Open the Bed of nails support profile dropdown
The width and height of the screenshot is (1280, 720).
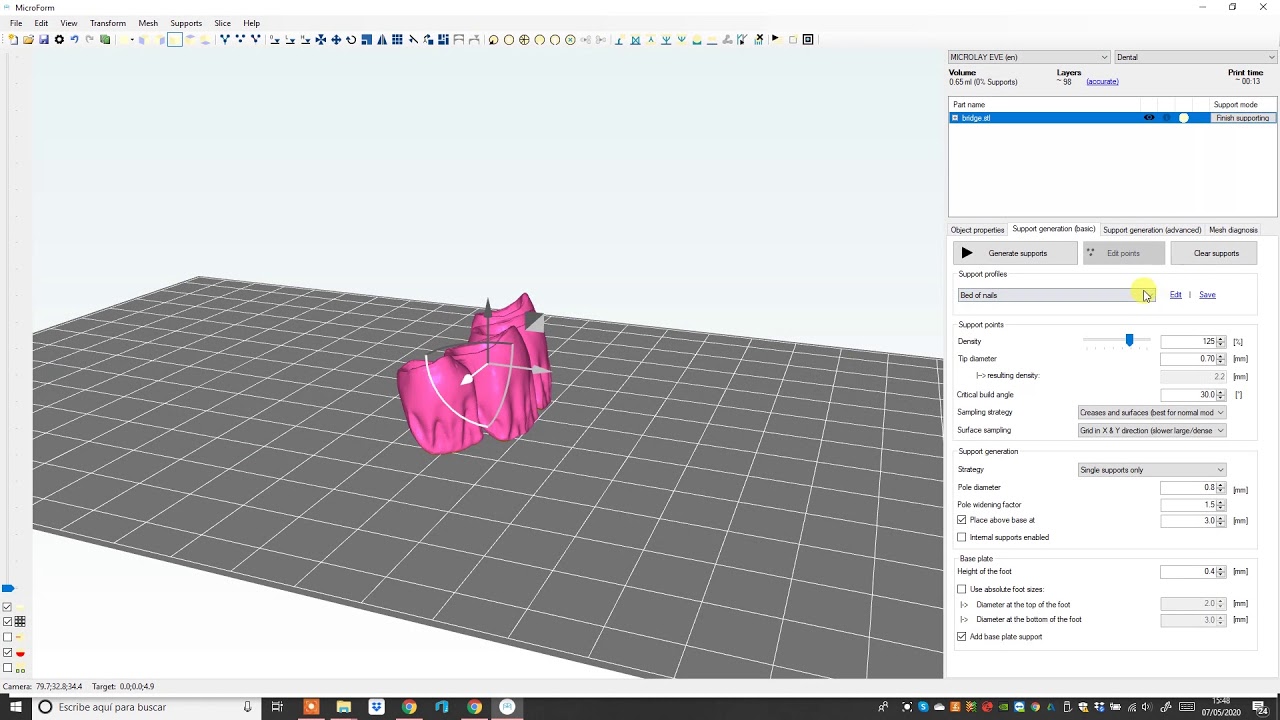(x=1056, y=295)
